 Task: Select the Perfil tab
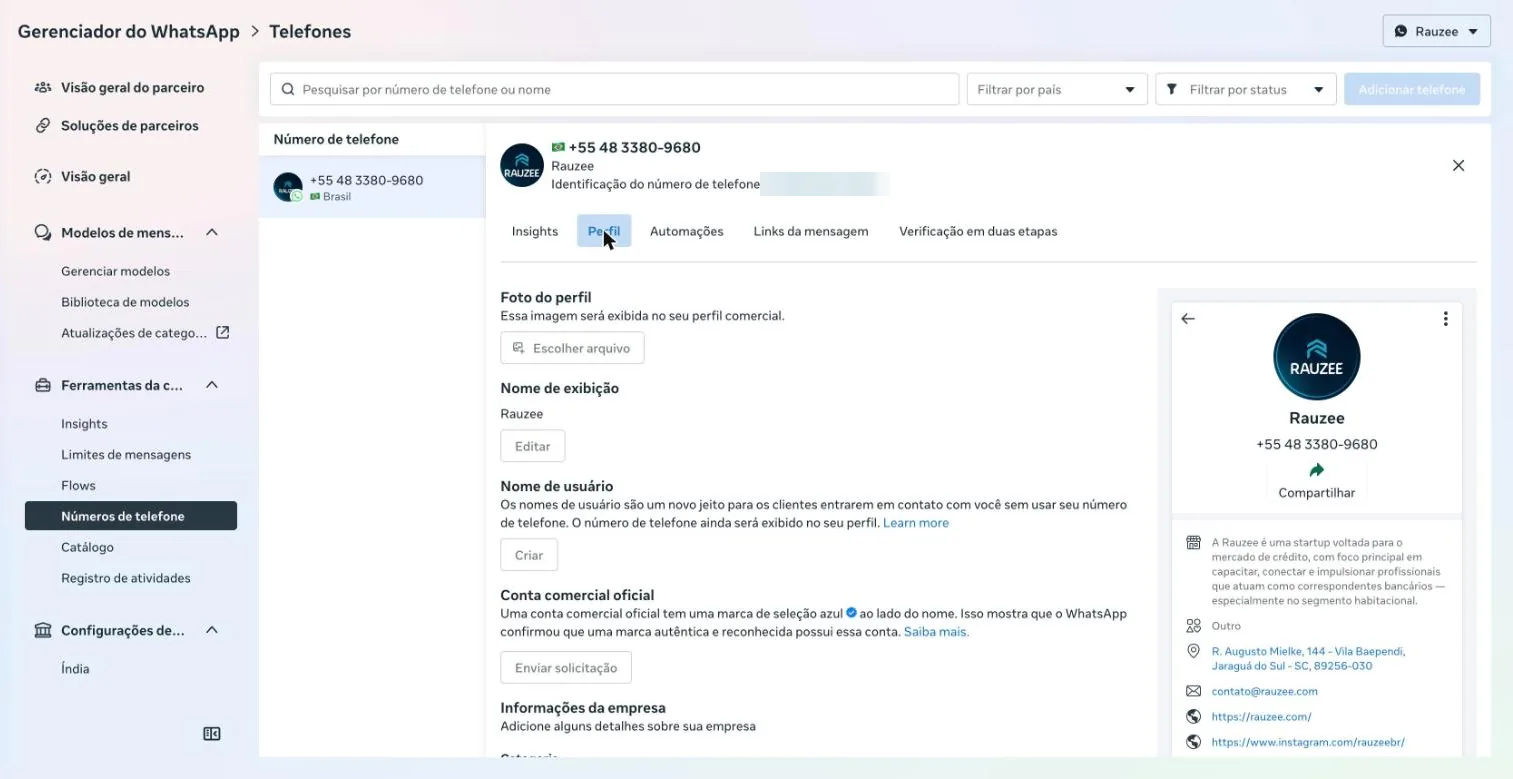(x=604, y=232)
